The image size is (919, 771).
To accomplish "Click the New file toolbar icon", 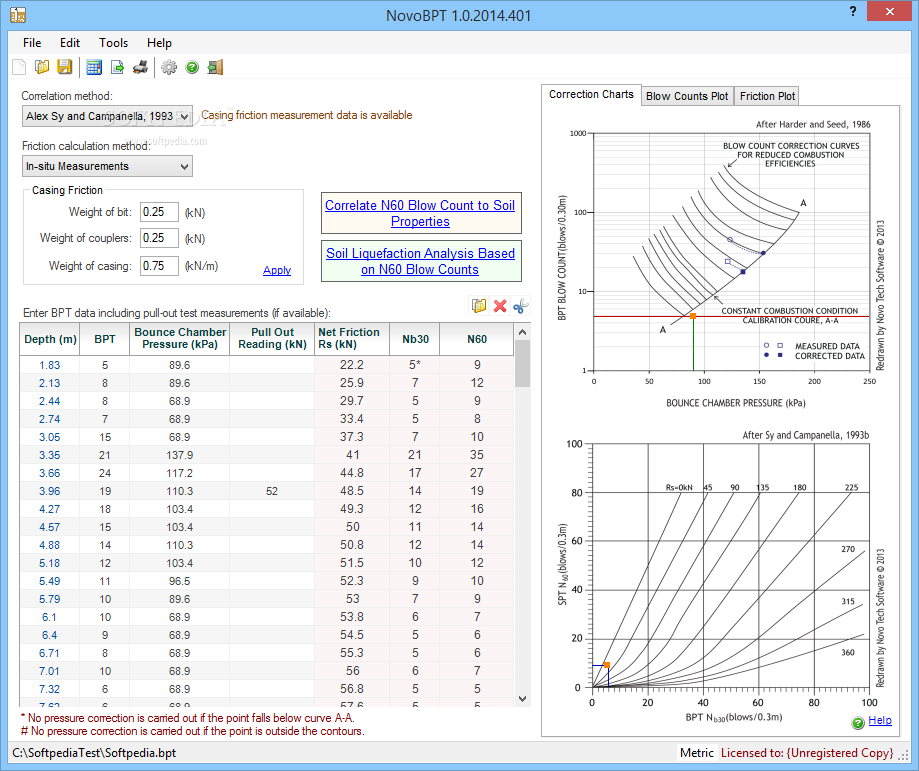I will pos(19,67).
